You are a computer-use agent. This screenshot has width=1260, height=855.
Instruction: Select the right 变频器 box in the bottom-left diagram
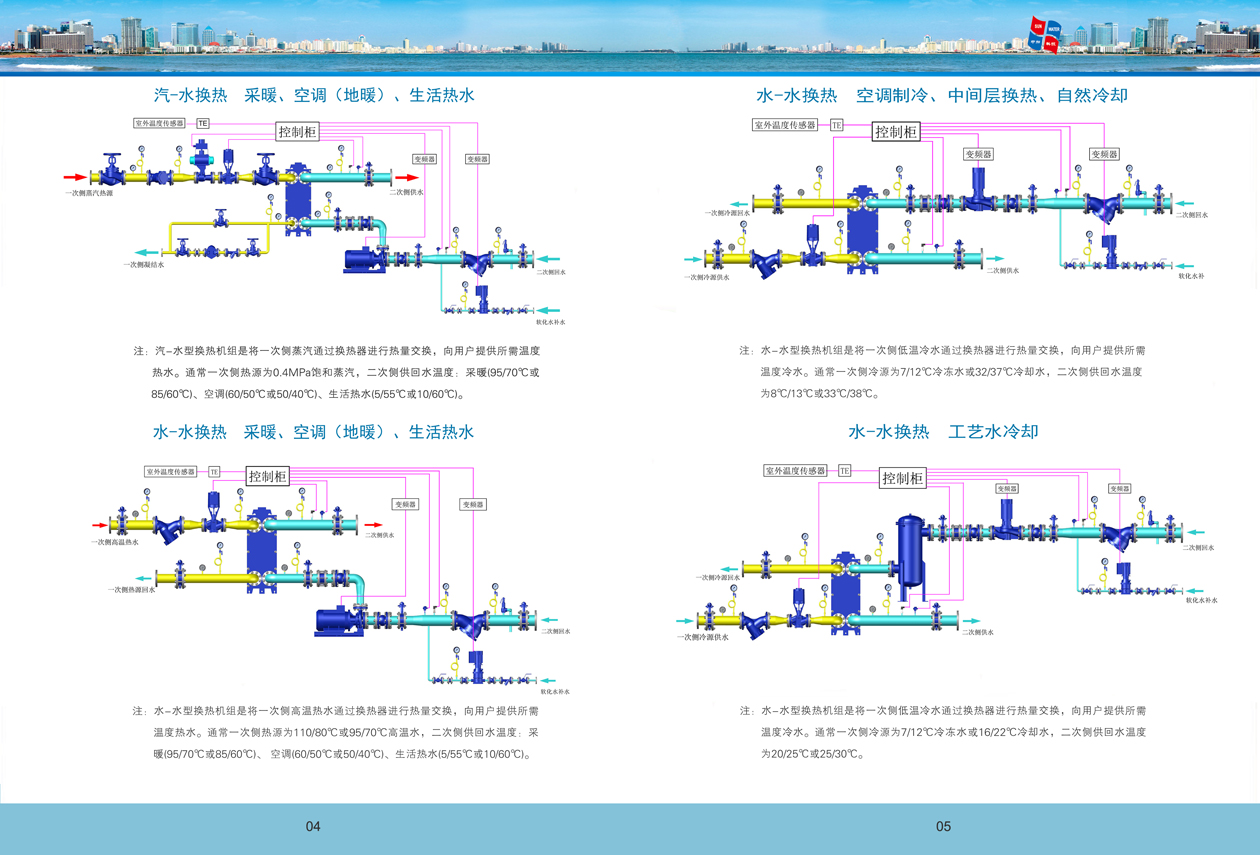point(473,504)
